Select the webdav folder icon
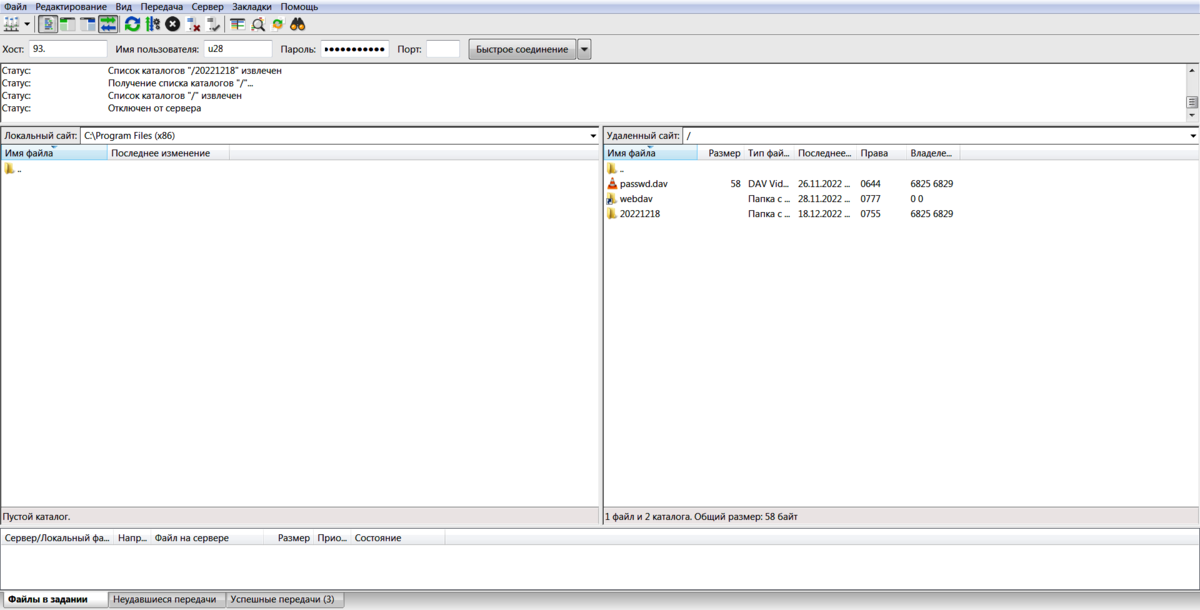 point(612,199)
